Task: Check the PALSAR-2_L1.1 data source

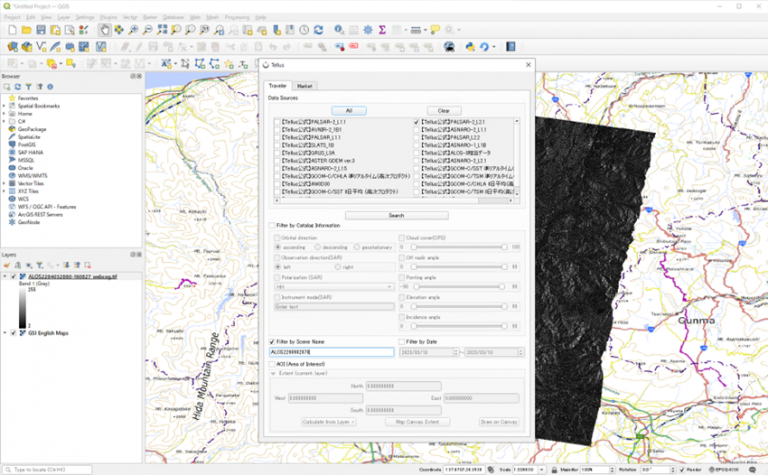Action: click(277, 122)
